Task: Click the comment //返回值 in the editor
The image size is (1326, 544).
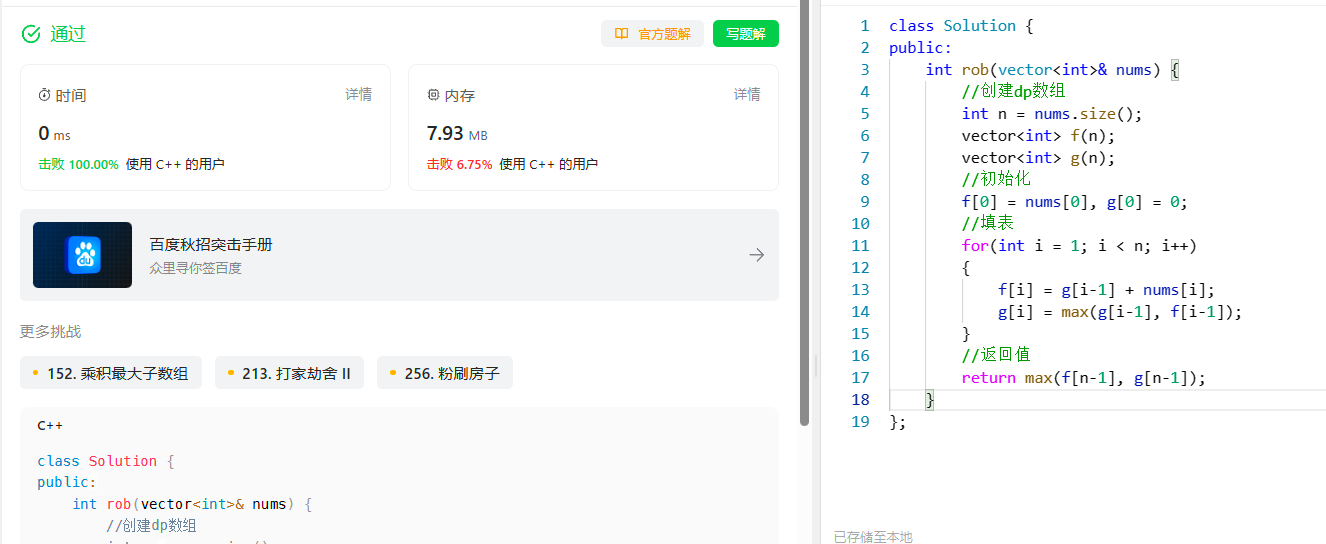Action: coord(996,356)
